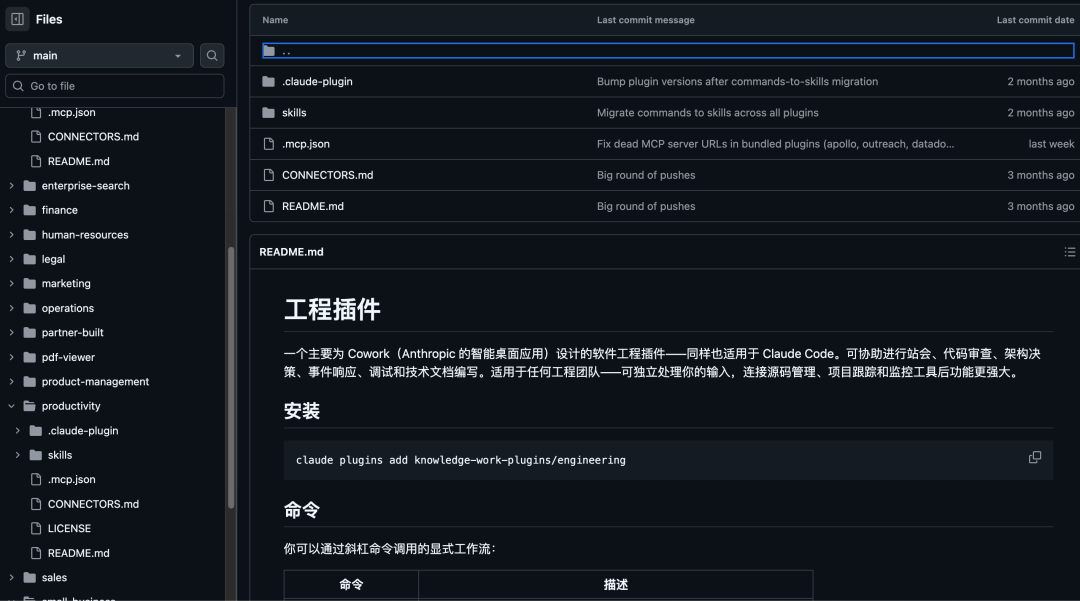Open skills folder in file table
This screenshot has height=601, width=1080.
tap(294, 113)
